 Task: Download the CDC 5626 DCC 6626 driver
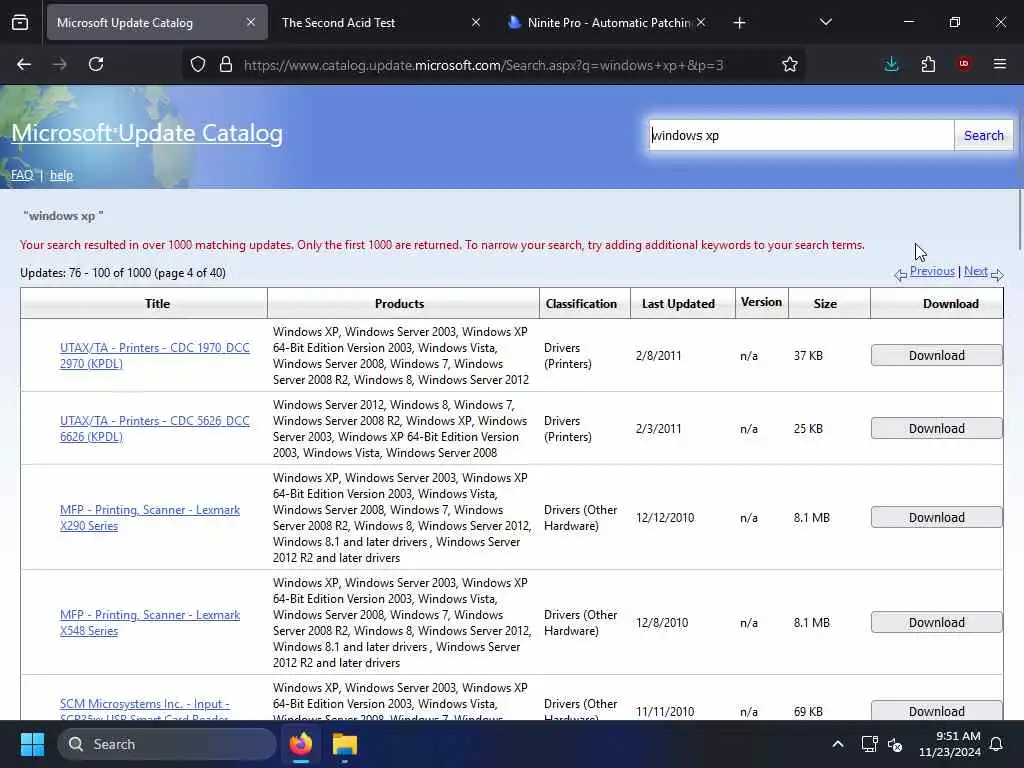tap(936, 428)
